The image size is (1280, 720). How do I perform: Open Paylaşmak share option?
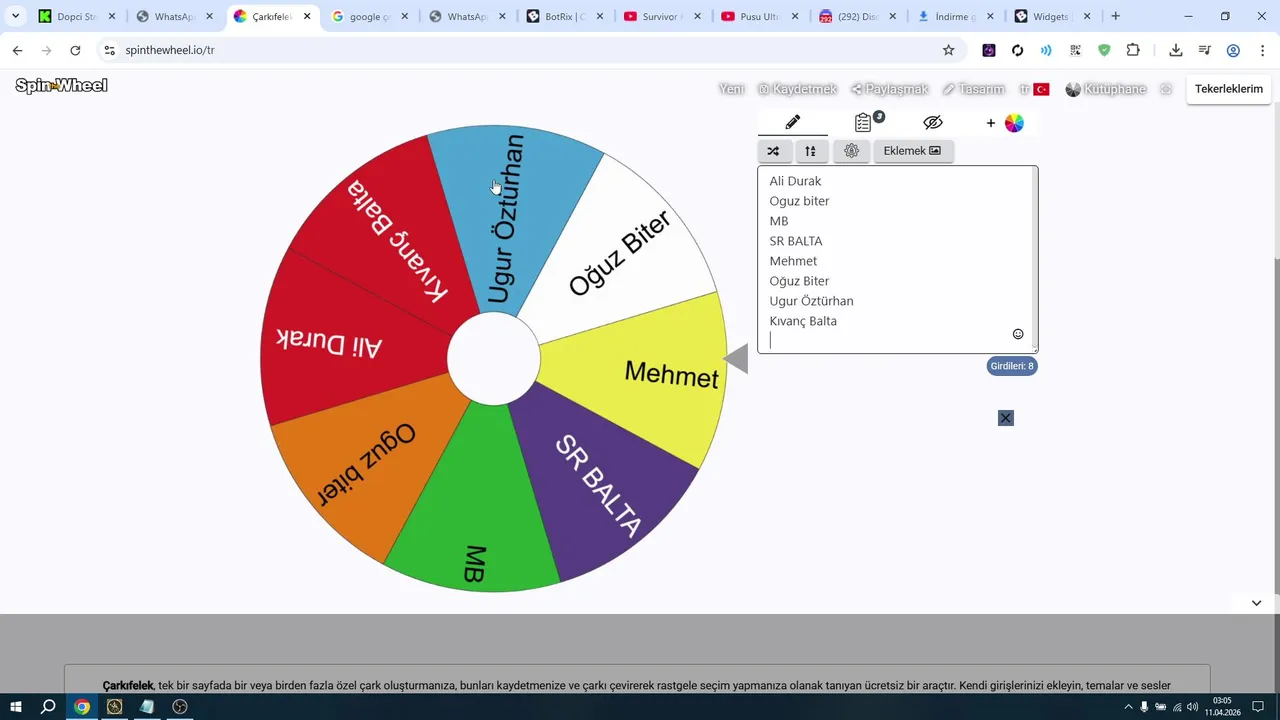coord(890,89)
